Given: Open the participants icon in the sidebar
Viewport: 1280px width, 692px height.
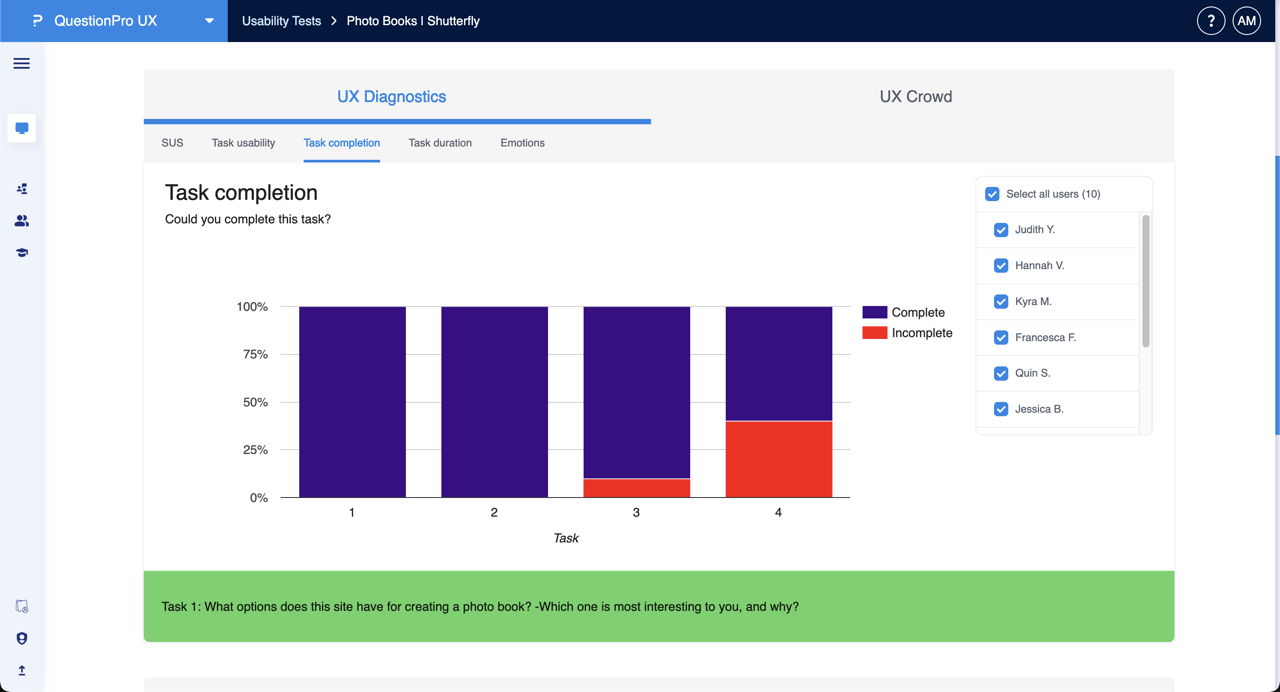Looking at the screenshot, I should coord(21,220).
